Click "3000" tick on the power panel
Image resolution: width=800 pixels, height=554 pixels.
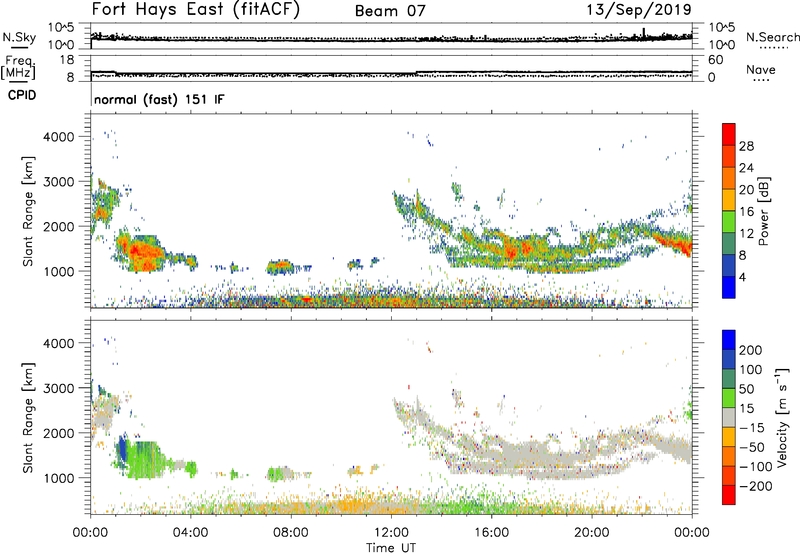(59, 182)
